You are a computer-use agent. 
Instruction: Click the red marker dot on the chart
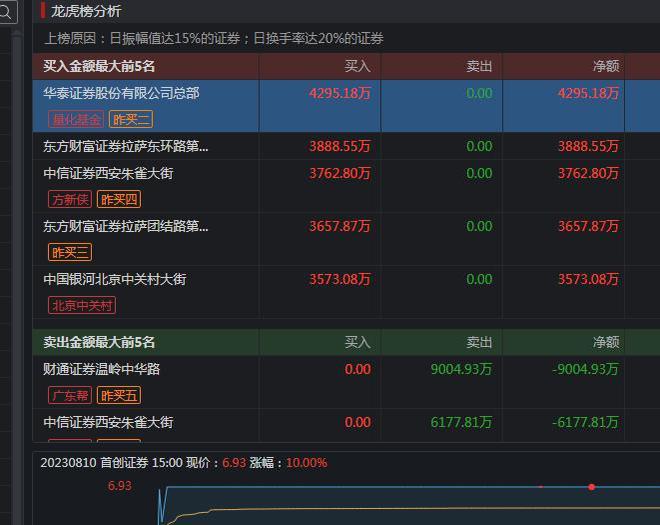(591, 487)
